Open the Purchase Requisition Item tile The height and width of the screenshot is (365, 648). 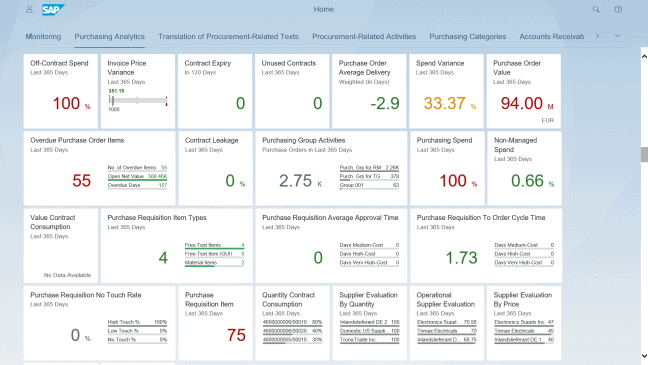pyautogui.click(x=215, y=323)
